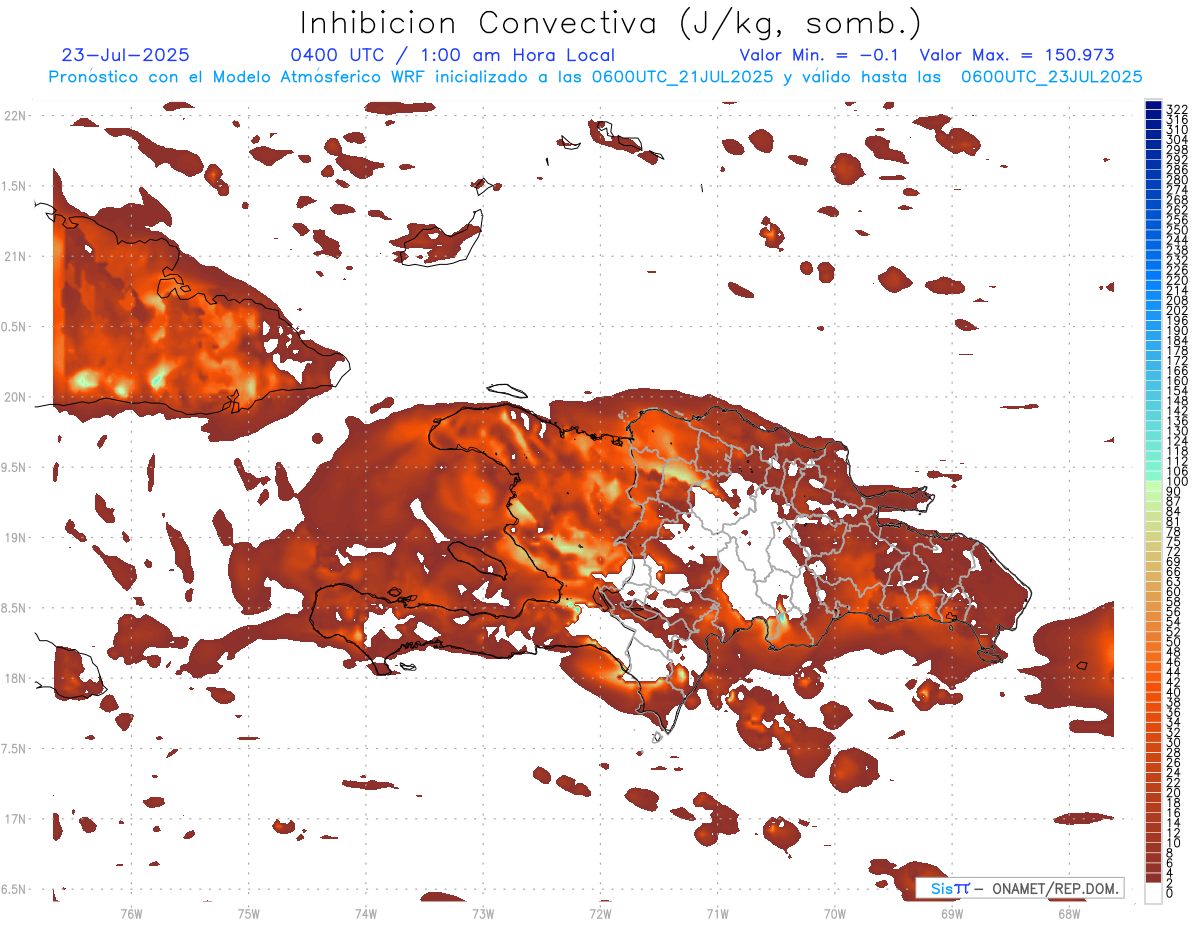Click the '8.5N' latitude axis label
Image resolution: width=1200 pixels, height=927 pixels.
point(15,608)
